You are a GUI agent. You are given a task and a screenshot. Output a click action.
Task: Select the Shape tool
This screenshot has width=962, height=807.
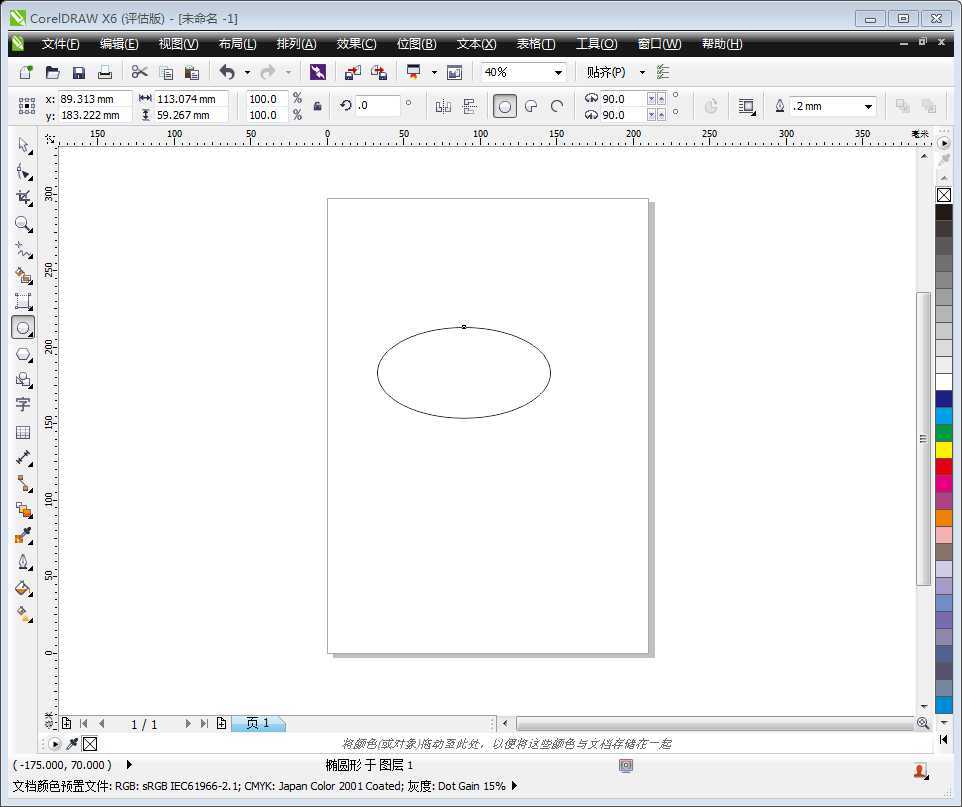point(24,171)
